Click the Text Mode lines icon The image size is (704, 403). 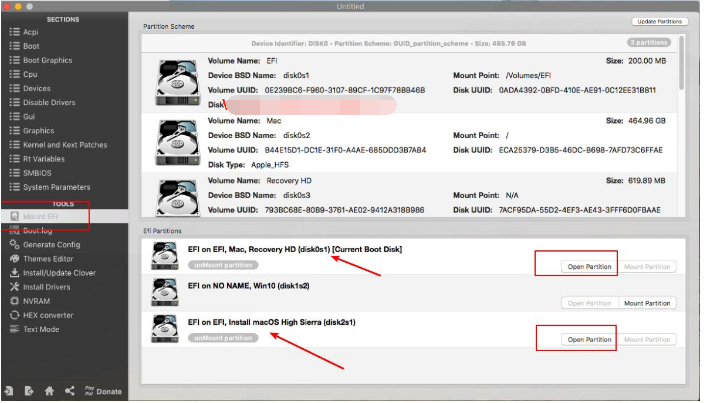coord(14,329)
